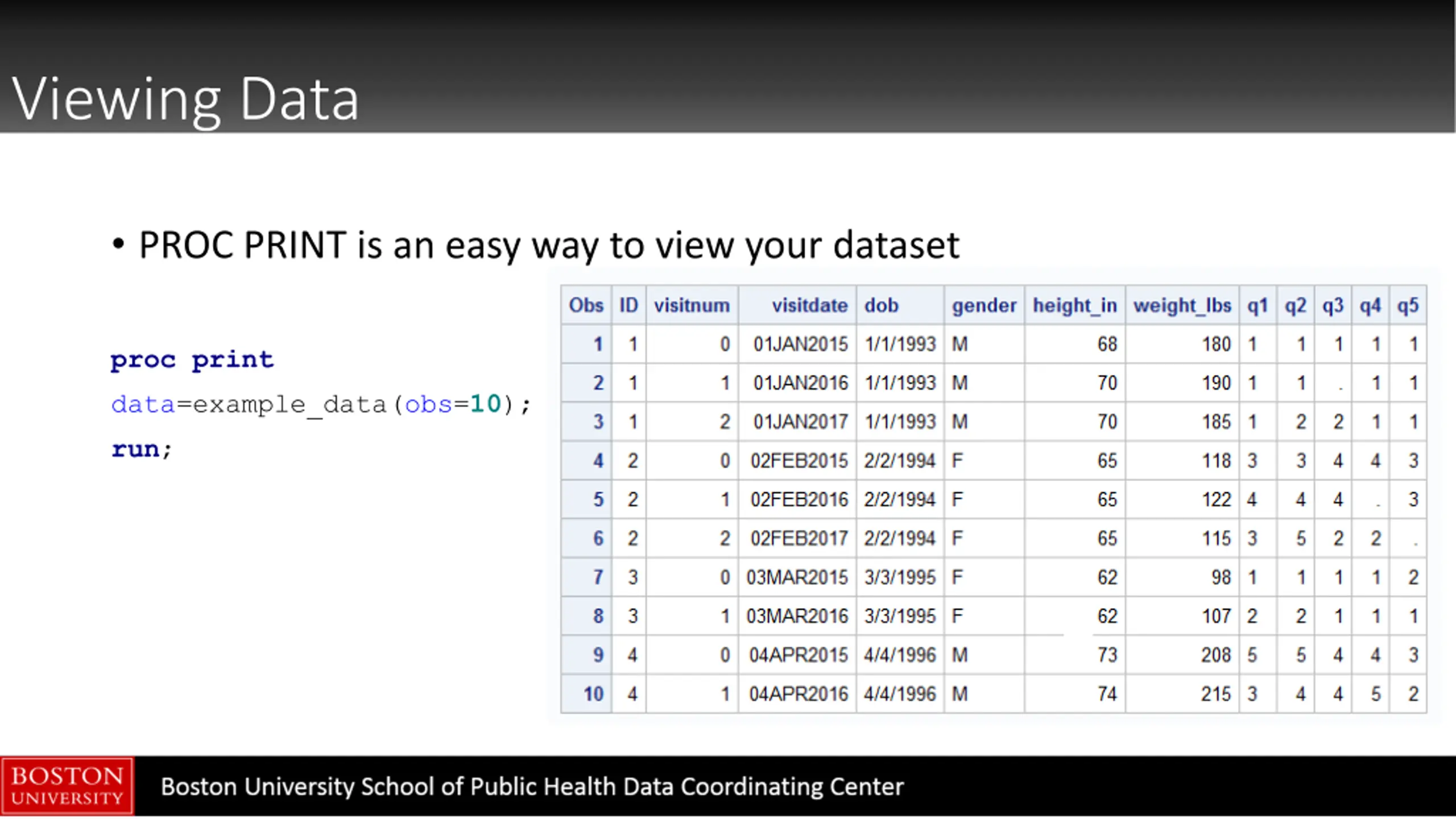This screenshot has height=819, width=1456.
Task: Click the 03MAR2016 visitdate cell
Action: (797, 616)
